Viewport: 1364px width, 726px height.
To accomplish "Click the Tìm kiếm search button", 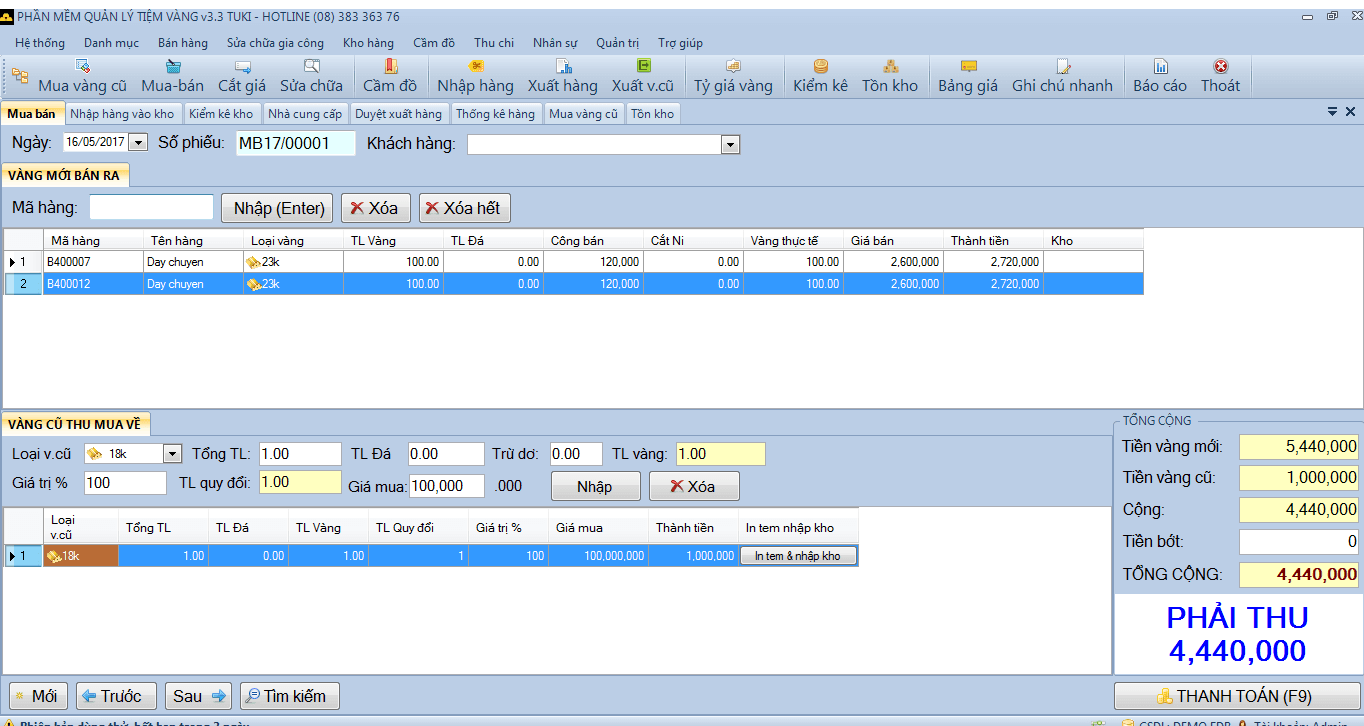I will pos(289,696).
